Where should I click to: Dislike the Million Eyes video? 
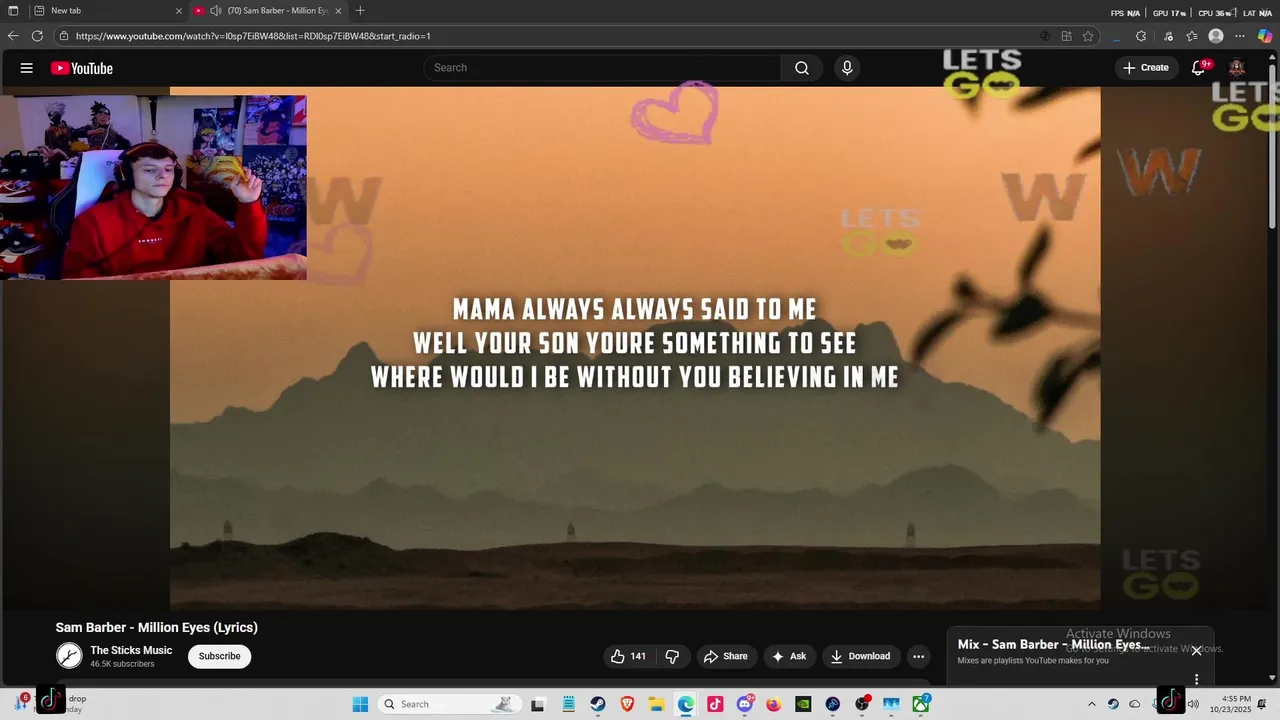(x=672, y=656)
